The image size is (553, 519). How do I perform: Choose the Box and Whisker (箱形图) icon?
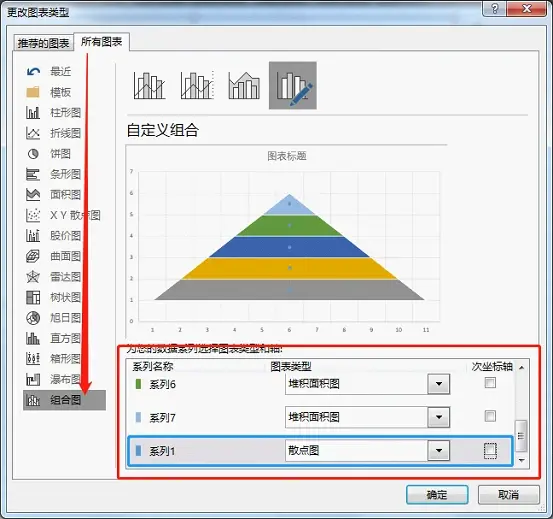[33, 359]
